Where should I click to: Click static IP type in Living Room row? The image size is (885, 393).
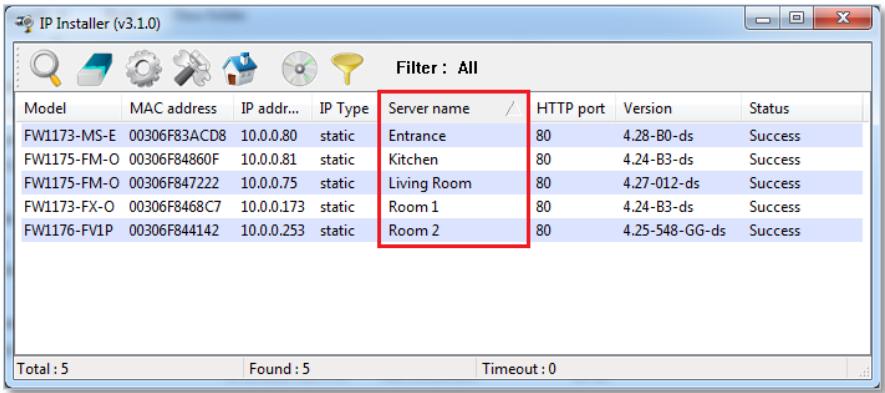[x=337, y=184]
